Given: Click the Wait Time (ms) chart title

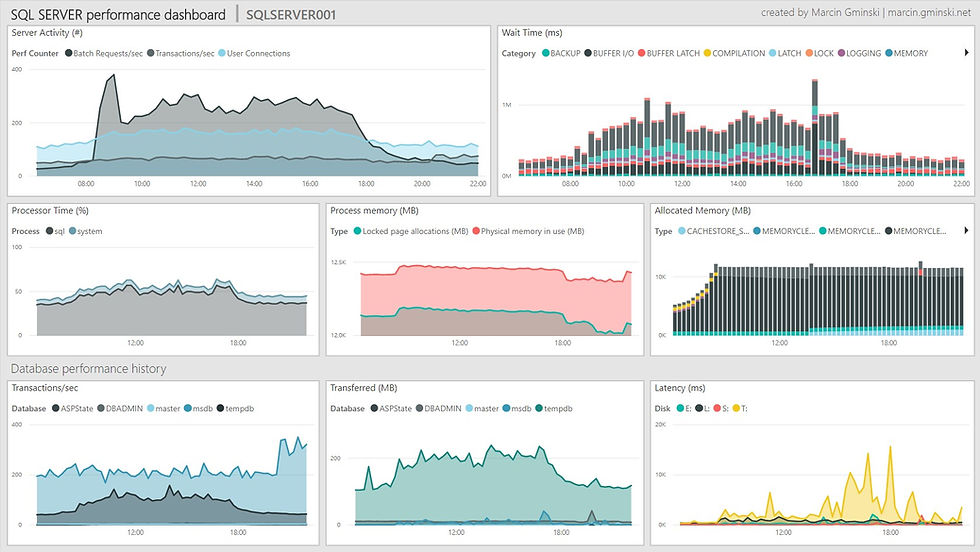Looking at the screenshot, I should (532, 33).
